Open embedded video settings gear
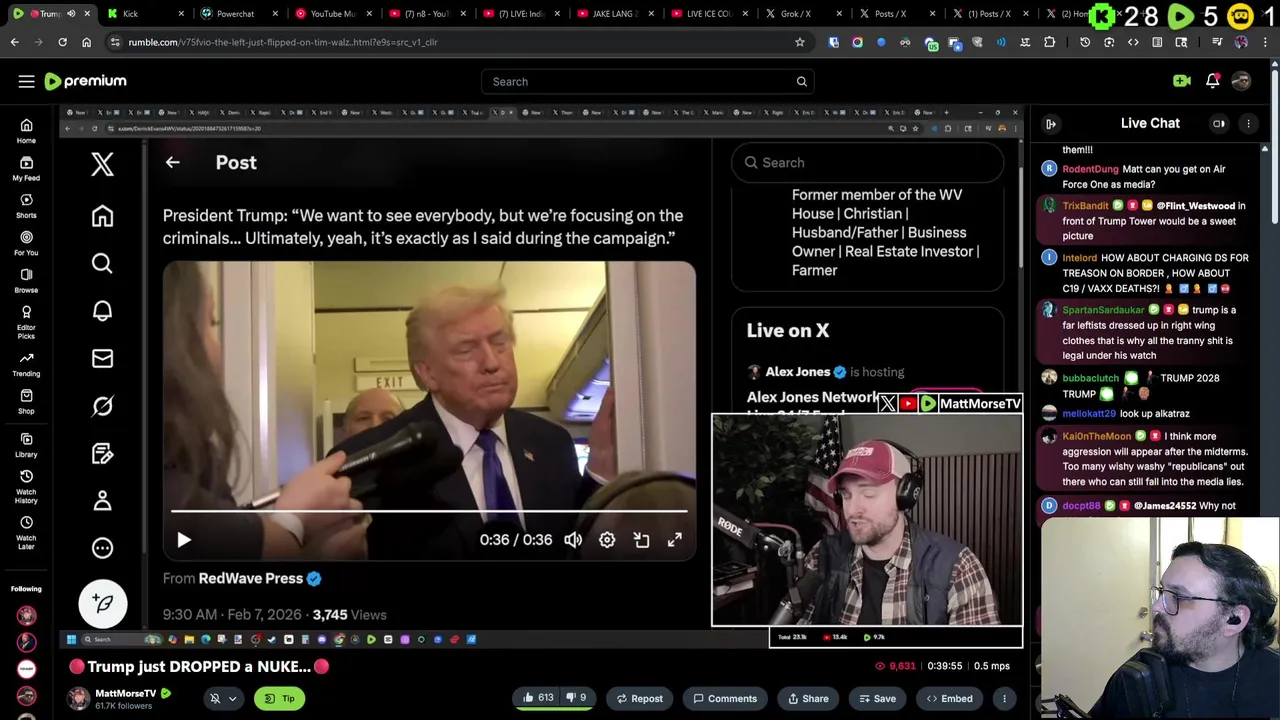This screenshot has height=720, width=1280. point(607,540)
